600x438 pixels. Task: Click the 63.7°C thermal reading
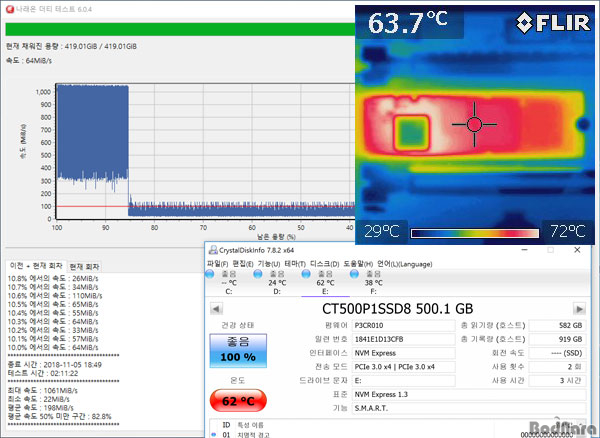(408, 22)
